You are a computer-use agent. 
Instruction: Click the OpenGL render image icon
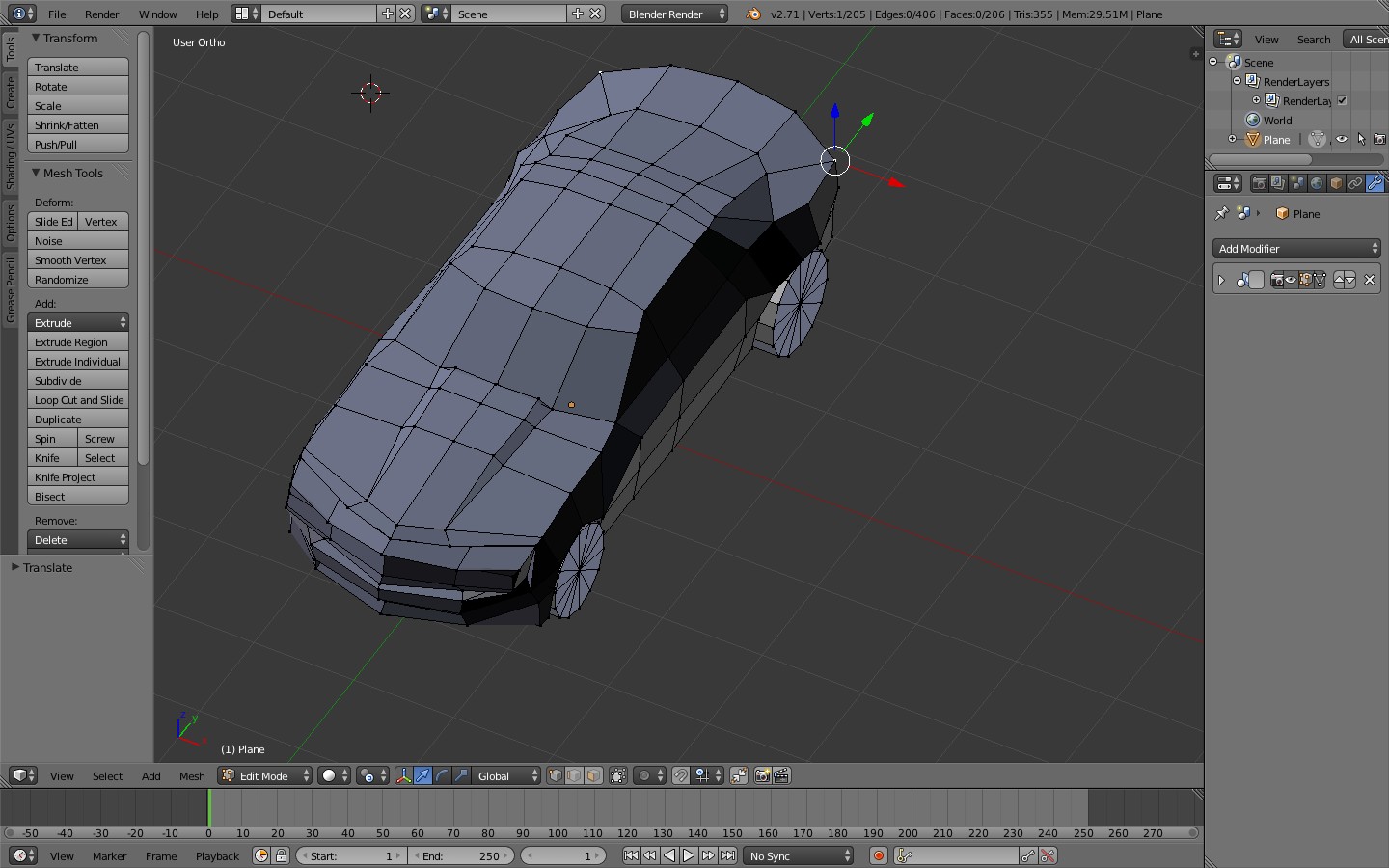click(762, 775)
